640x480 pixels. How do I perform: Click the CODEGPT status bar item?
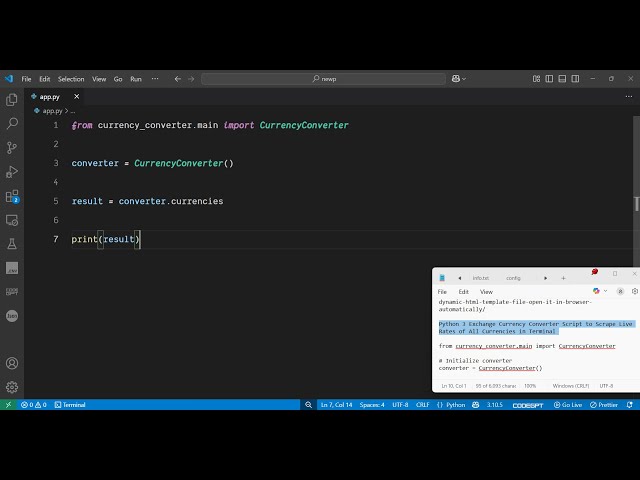(x=528, y=405)
